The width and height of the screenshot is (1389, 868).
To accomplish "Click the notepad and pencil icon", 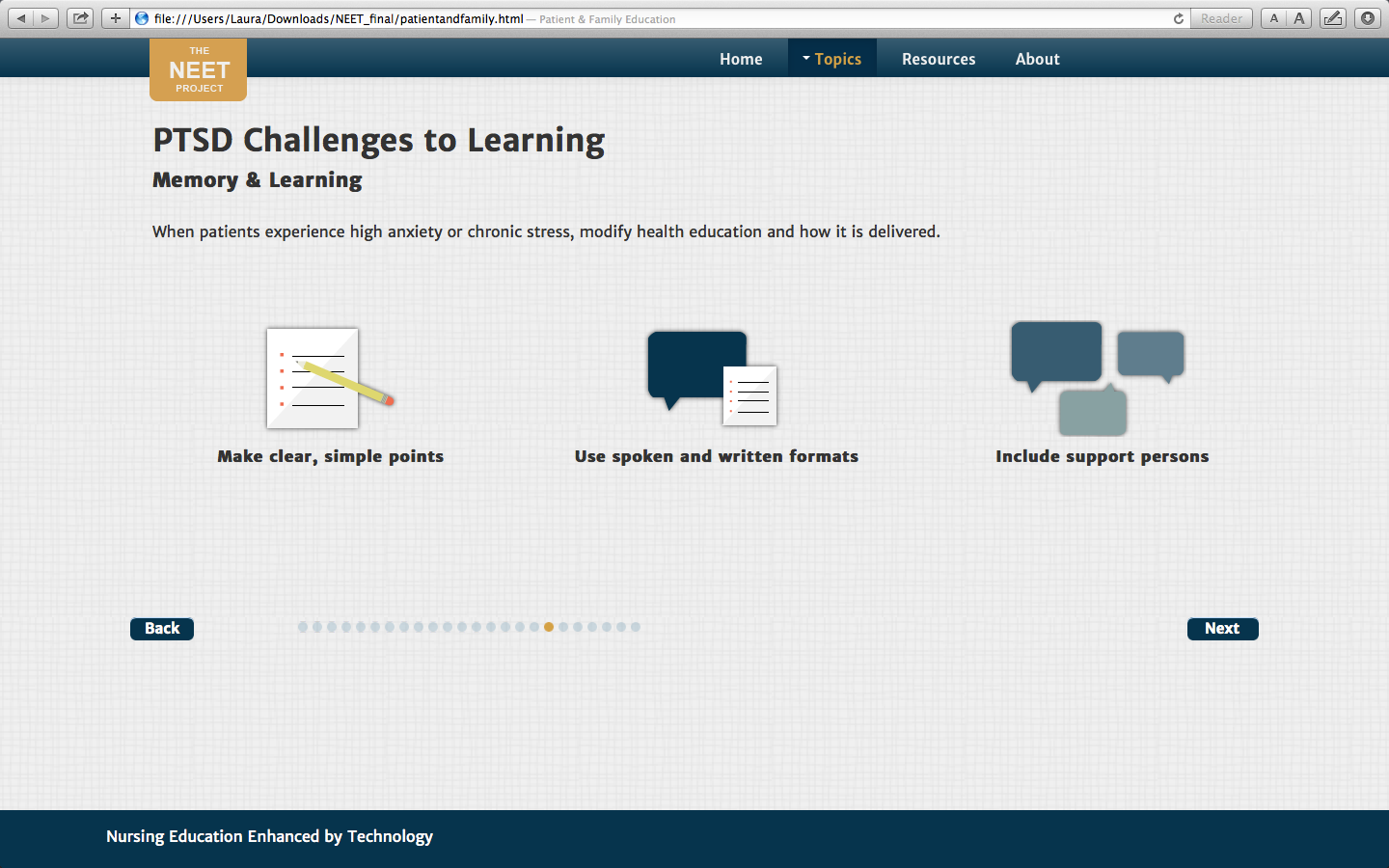I will coord(330,378).
